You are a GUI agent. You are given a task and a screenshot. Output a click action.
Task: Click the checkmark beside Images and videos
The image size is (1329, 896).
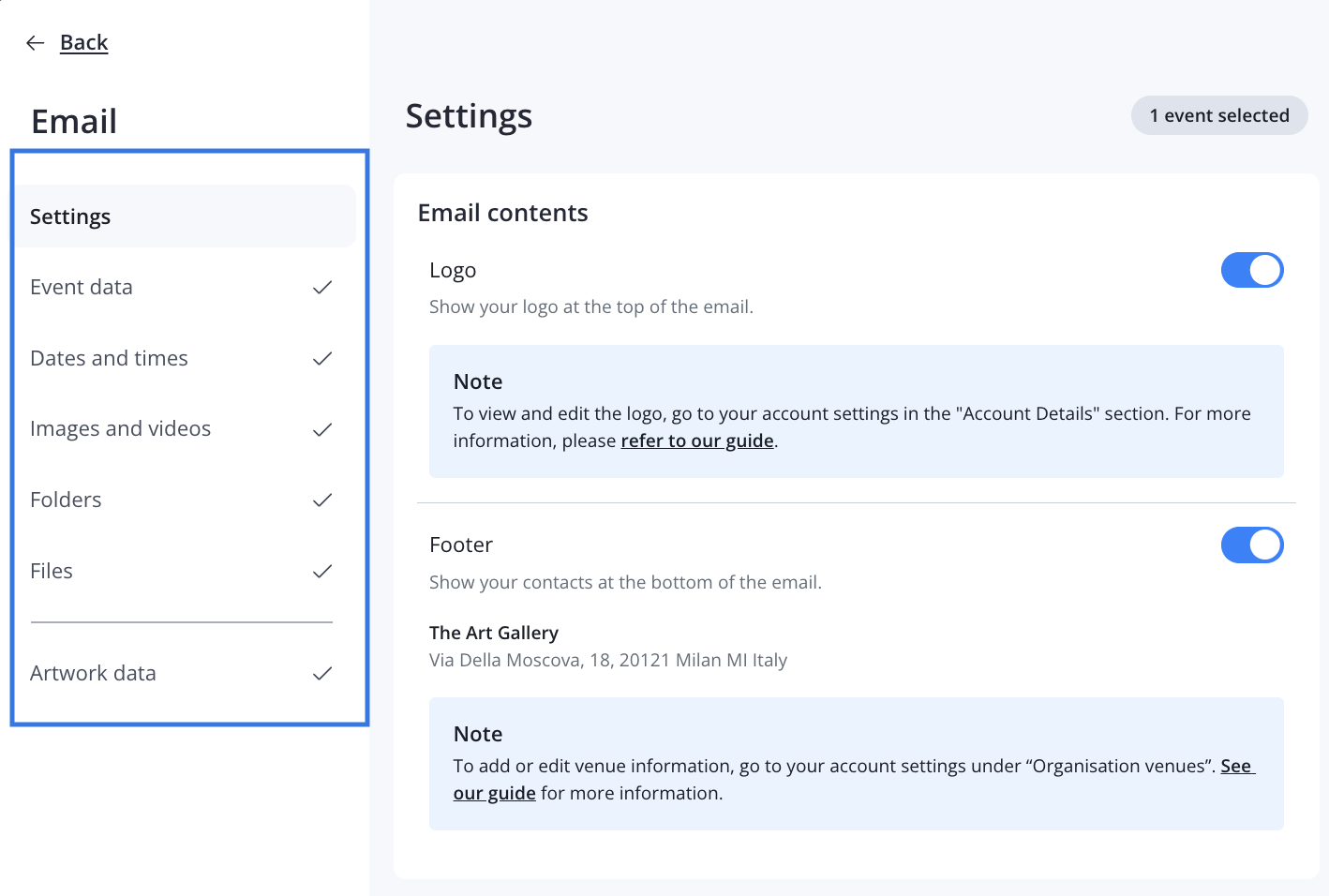[x=322, y=429]
